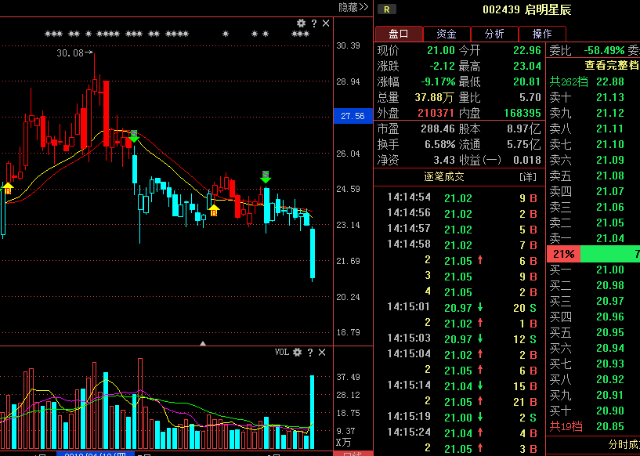Close the VOL indicator panel
640x456 pixels.
[322, 352]
